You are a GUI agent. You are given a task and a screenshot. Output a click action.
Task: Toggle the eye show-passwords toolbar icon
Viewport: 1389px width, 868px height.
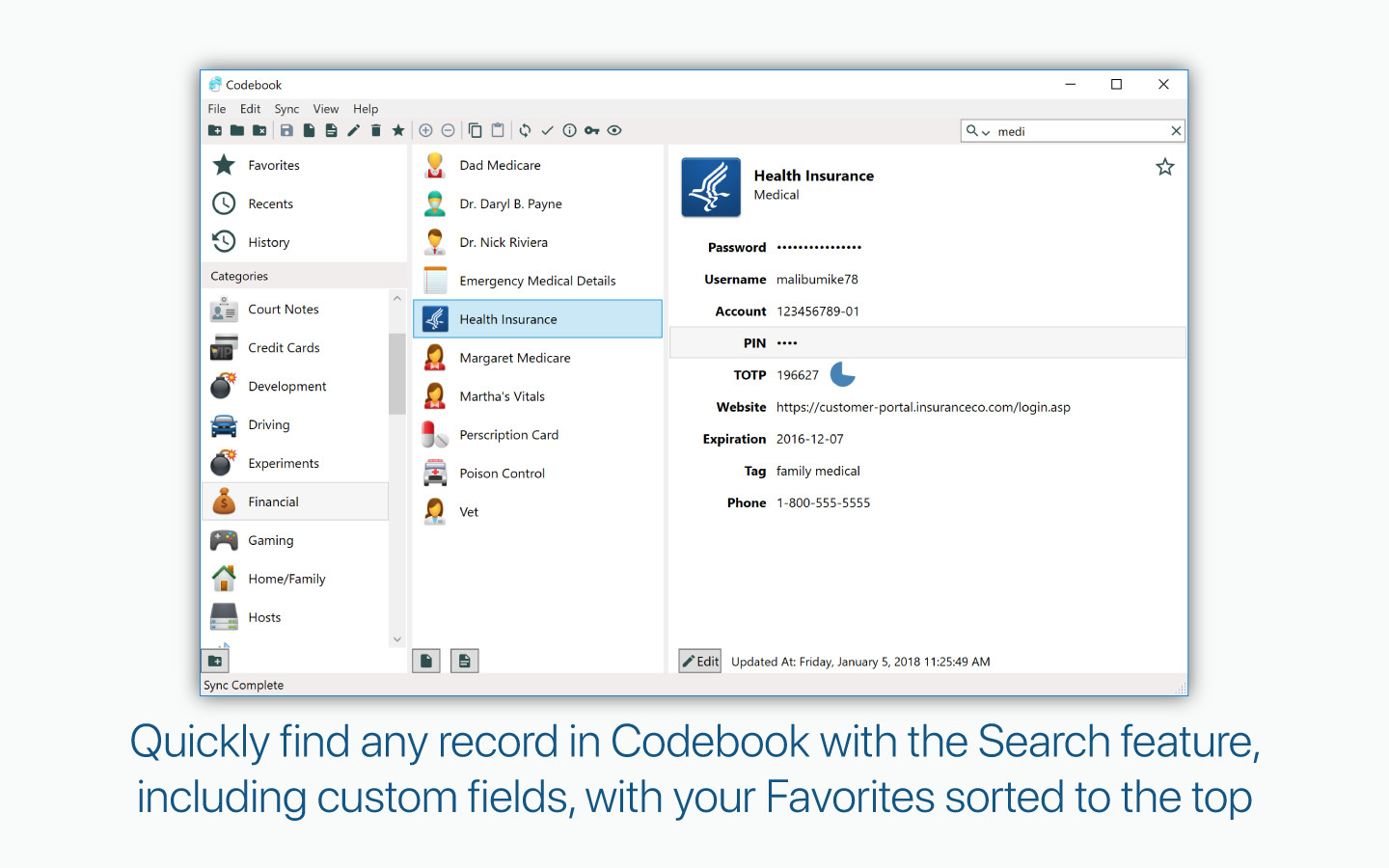coord(614,130)
